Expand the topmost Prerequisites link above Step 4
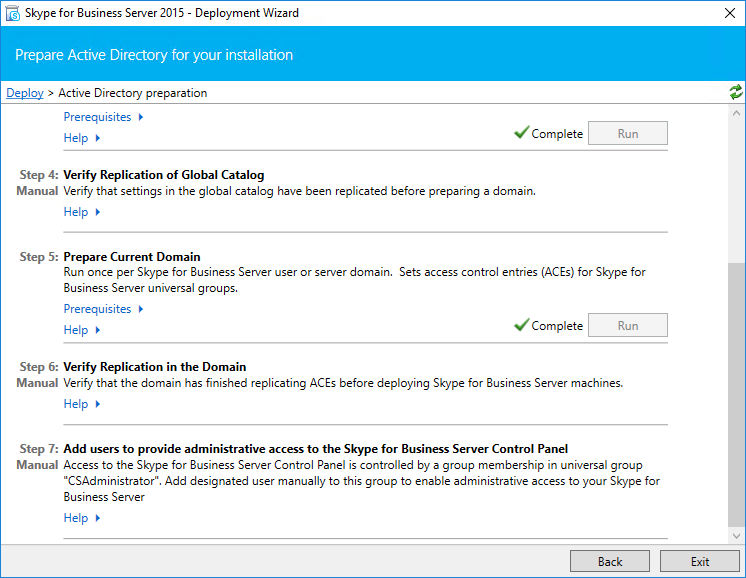Viewport: 746px width, 578px height. click(x=103, y=117)
